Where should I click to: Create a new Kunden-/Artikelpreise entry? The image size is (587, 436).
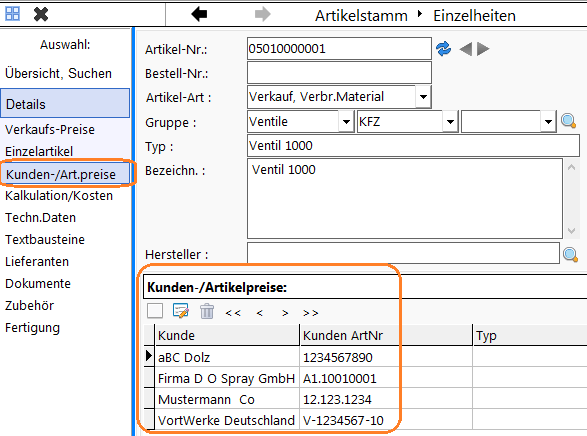click(x=155, y=311)
